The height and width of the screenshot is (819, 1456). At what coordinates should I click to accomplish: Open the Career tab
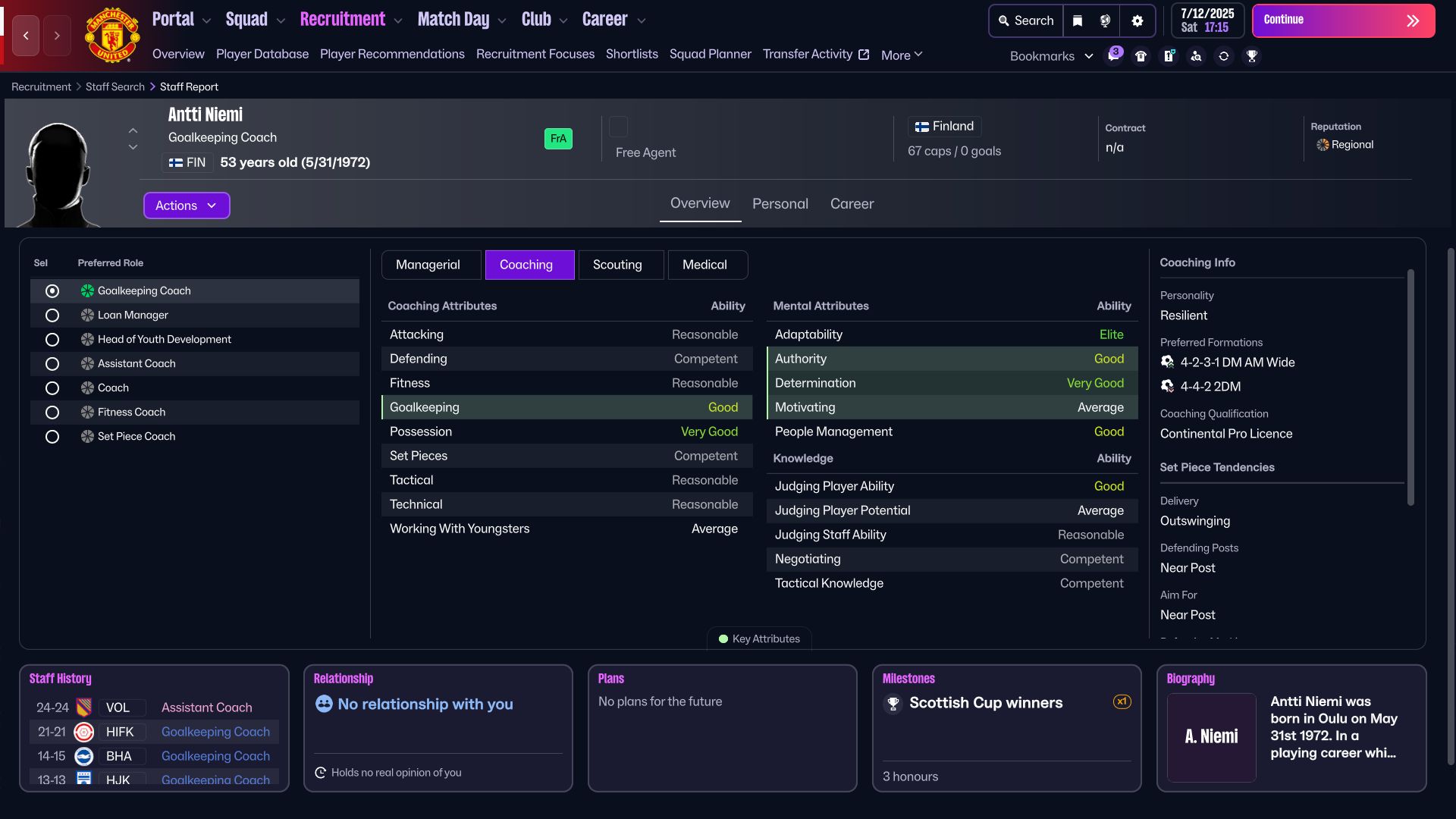(x=852, y=203)
